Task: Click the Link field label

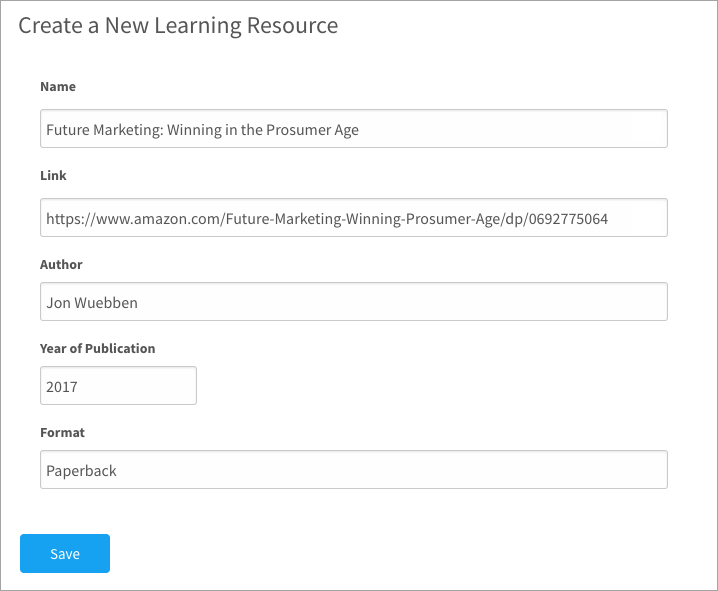Action: 53,175
